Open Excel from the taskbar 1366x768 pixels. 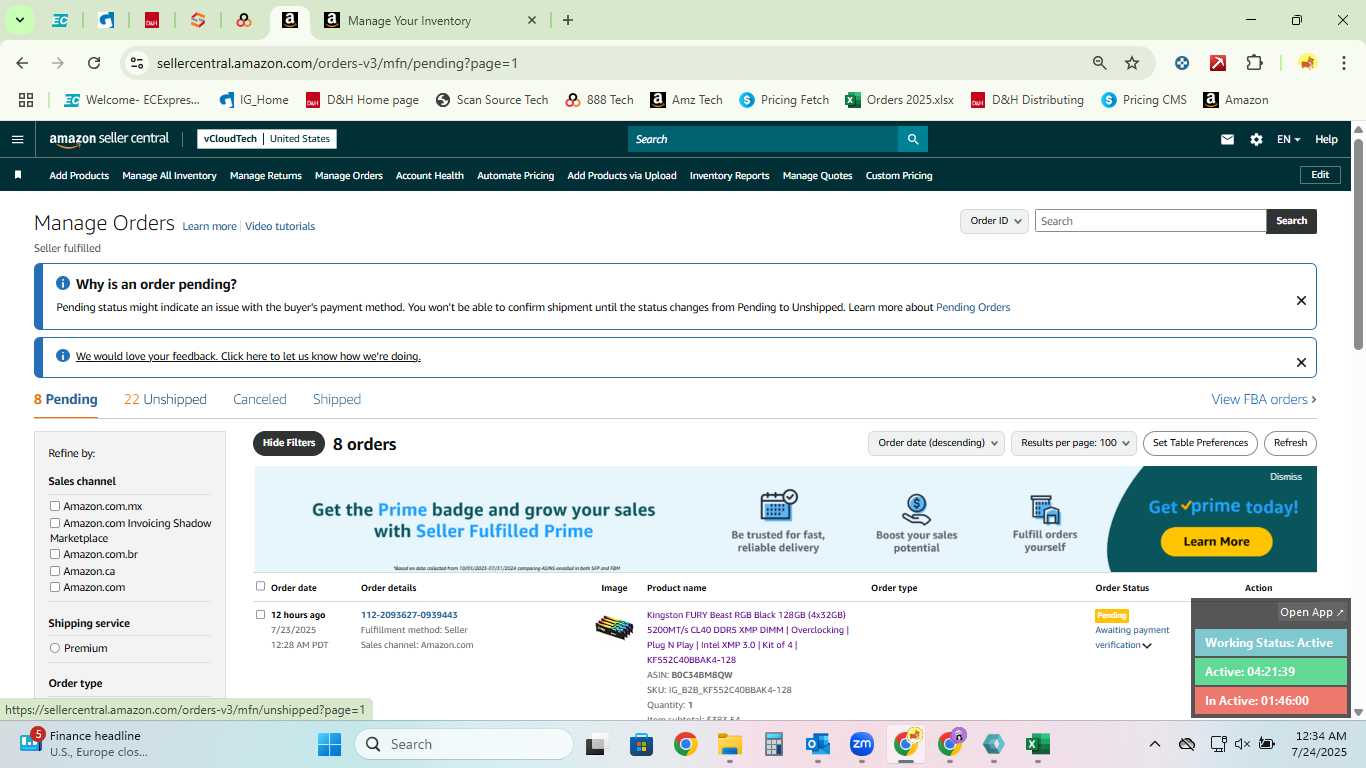1037,744
